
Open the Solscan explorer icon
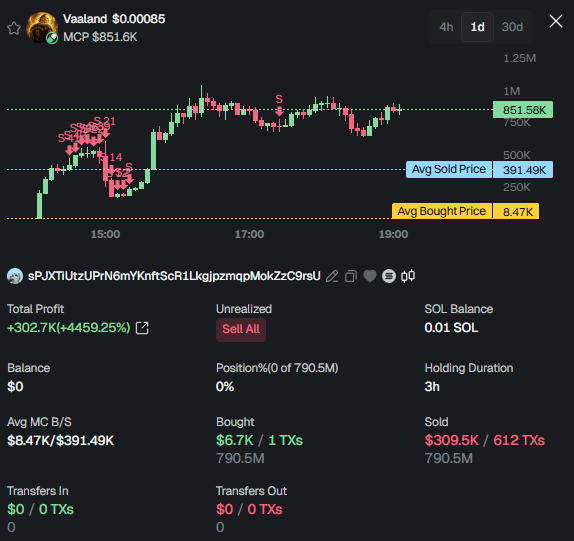click(x=389, y=276)
